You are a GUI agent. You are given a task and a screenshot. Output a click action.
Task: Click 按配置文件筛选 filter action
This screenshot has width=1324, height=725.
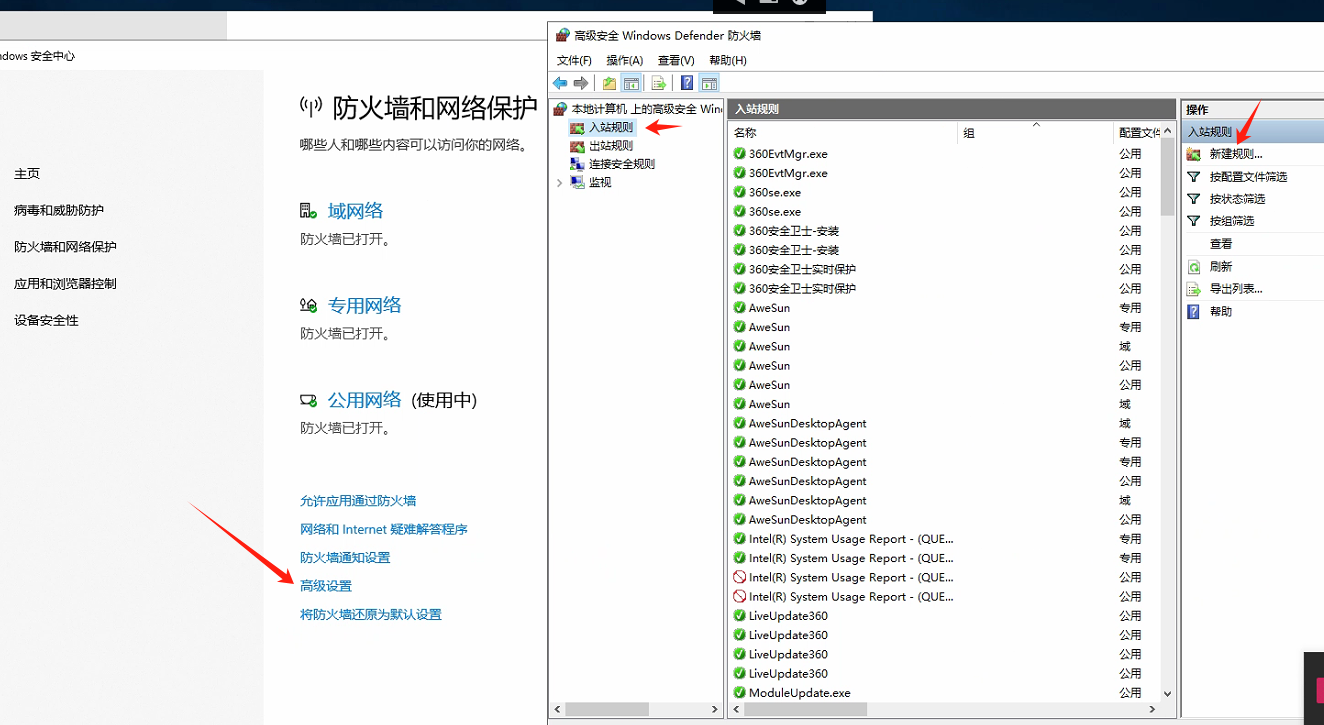tap(1248, 177)
